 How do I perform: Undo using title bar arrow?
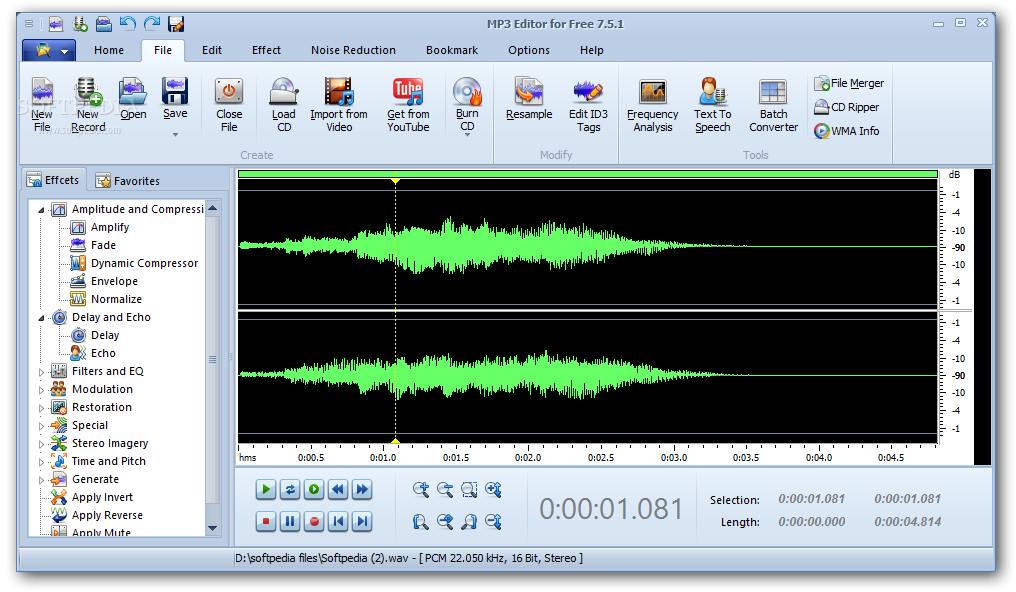click(128, 24)
